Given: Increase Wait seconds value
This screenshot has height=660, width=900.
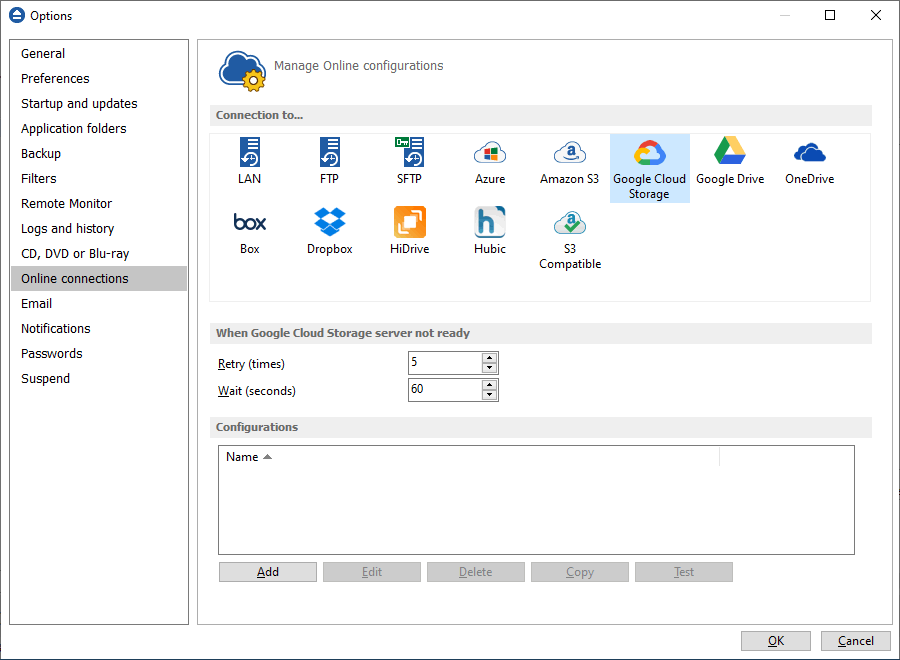Looking at the screenshot, I should click(489, 385).
